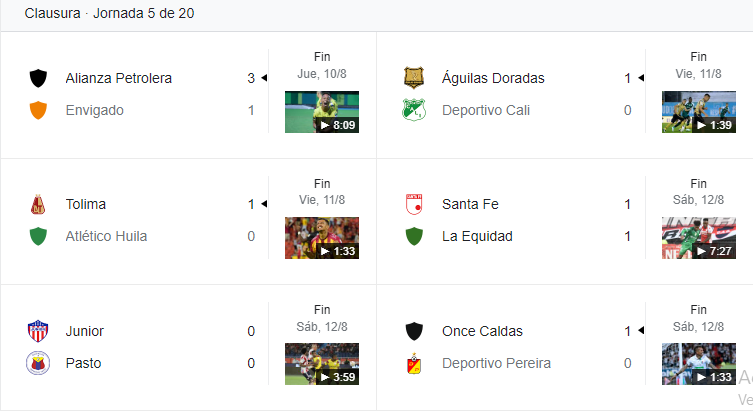
Task: Click the Tolima team crest
Action: point(38,204)
